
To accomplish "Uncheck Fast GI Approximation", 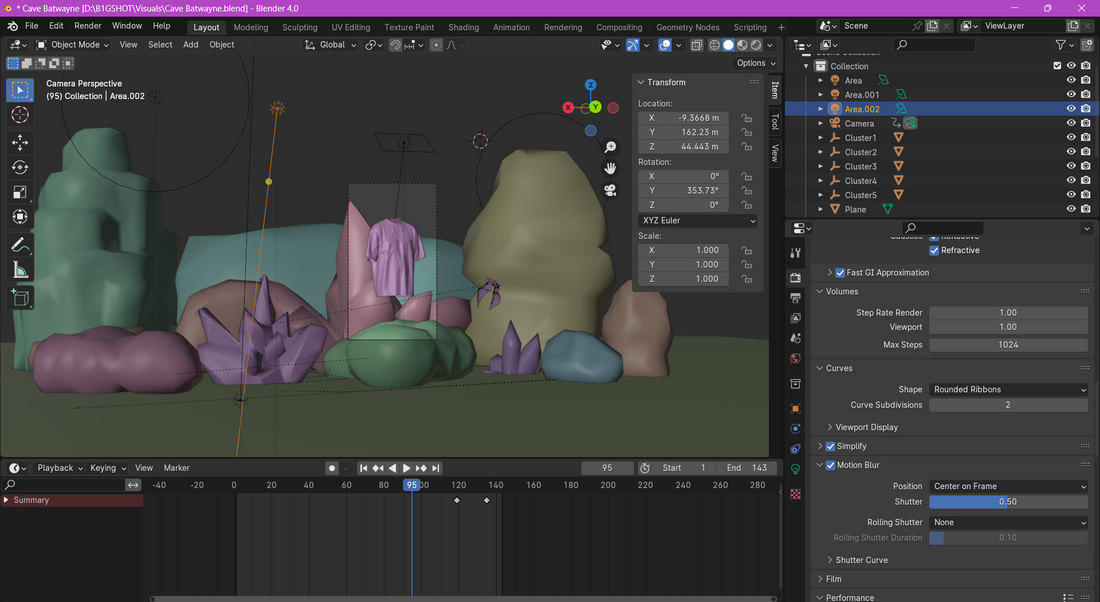I will pos(840,273).
